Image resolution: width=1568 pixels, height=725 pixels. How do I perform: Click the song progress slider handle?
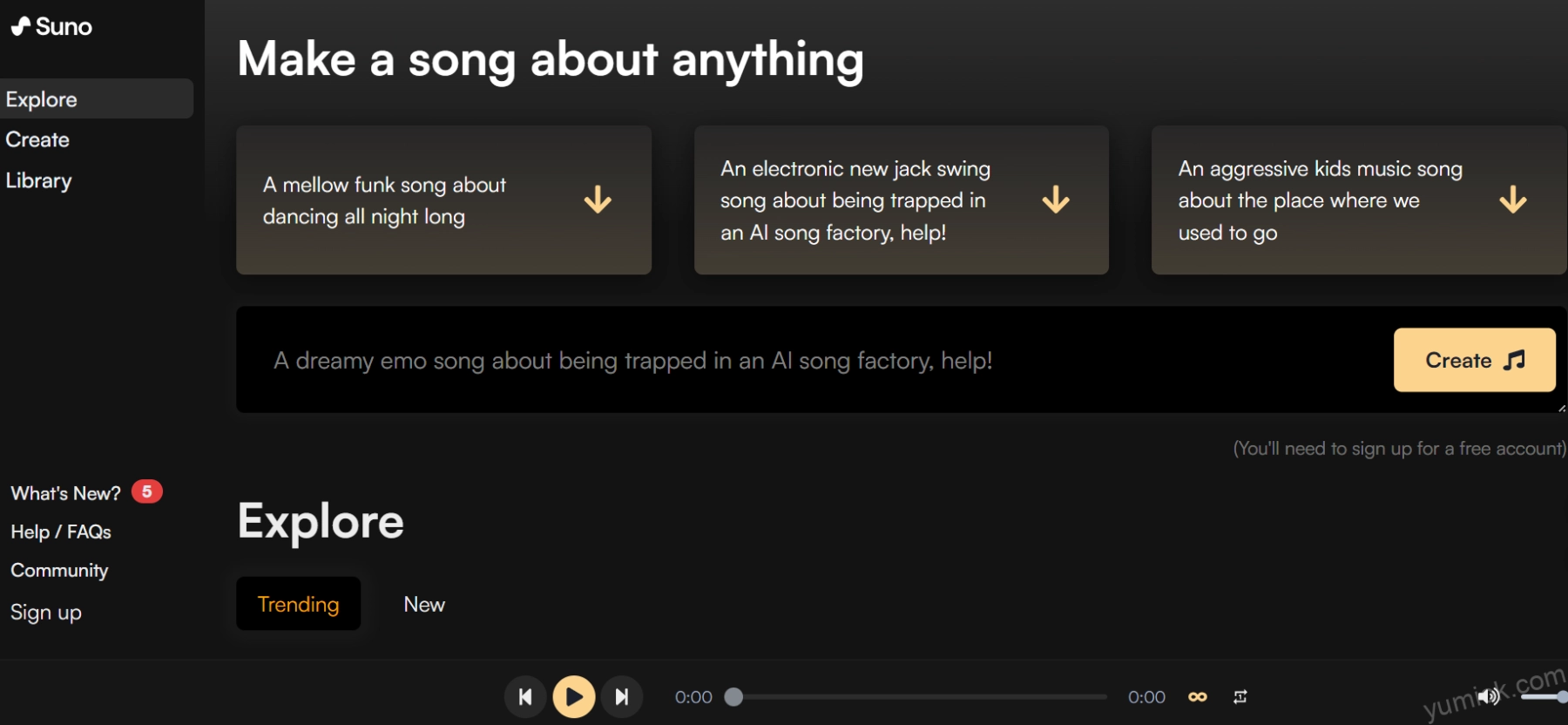734,697
